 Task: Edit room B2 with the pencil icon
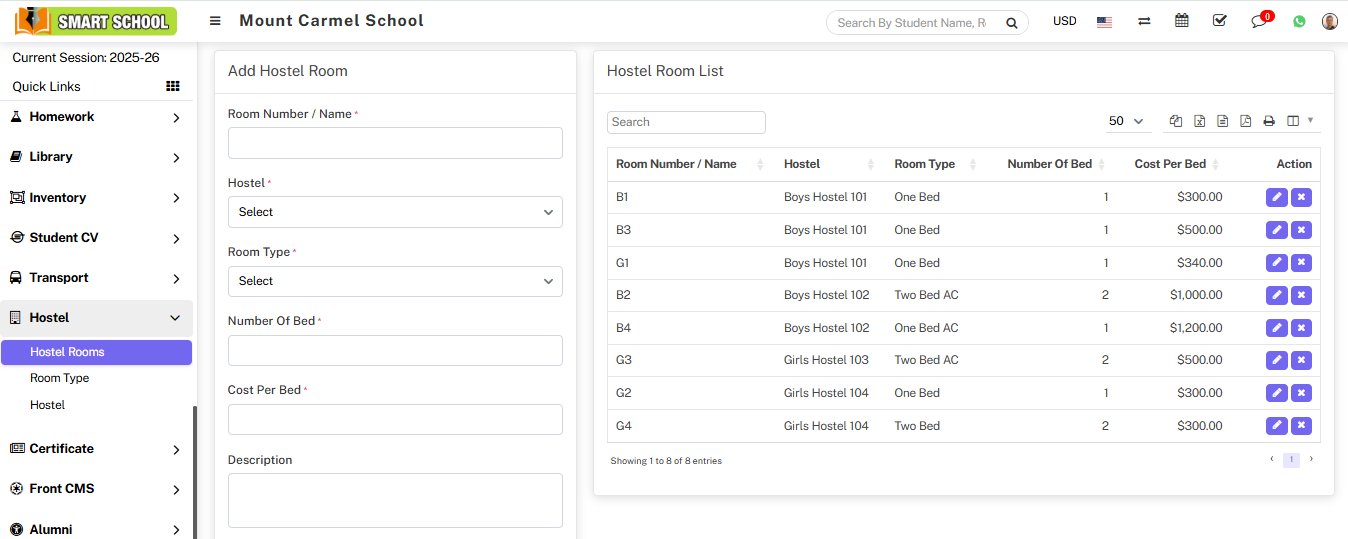[1276, 295]
